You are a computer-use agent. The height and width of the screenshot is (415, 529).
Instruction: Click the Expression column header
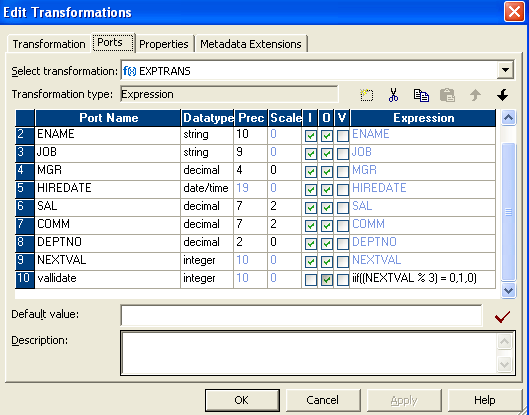[423, 118]
